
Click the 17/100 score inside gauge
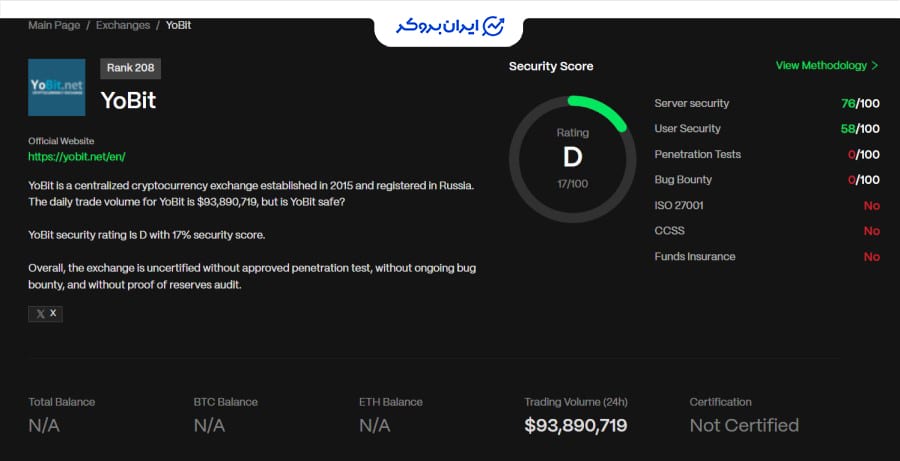(x=572, y=184)
